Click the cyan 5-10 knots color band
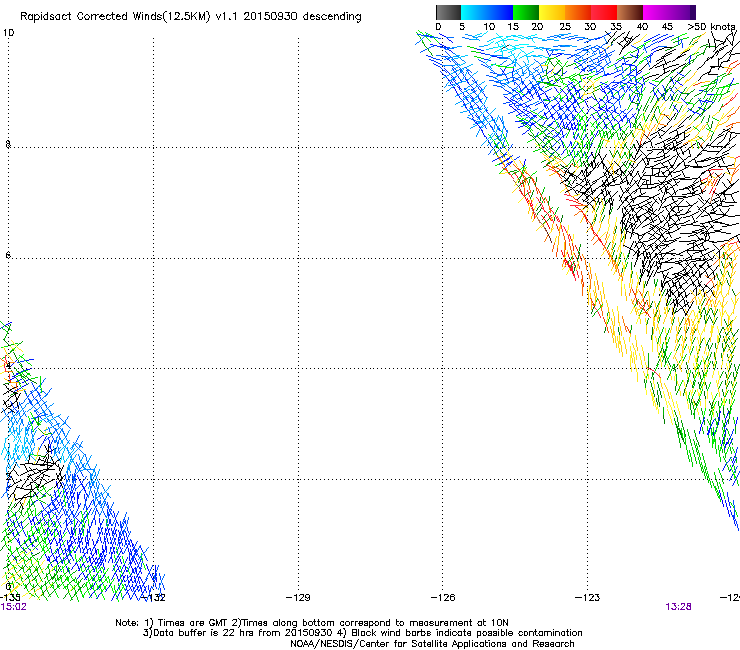 click(x=474, y=12)
